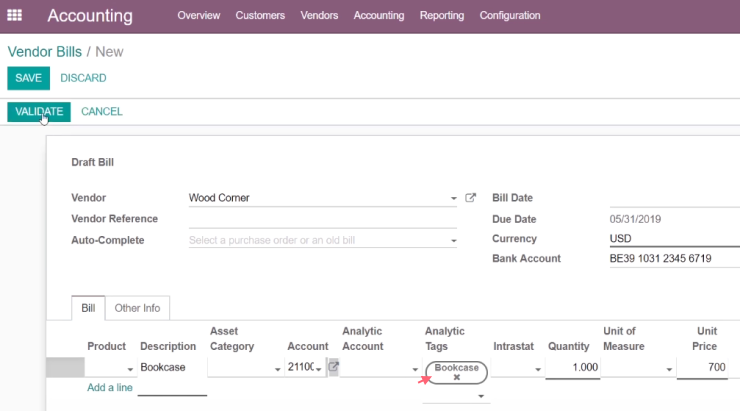This screenshot has width=740, height=411.
Task: Click the Draft Bill heading
Action: (x=92, y=162)
